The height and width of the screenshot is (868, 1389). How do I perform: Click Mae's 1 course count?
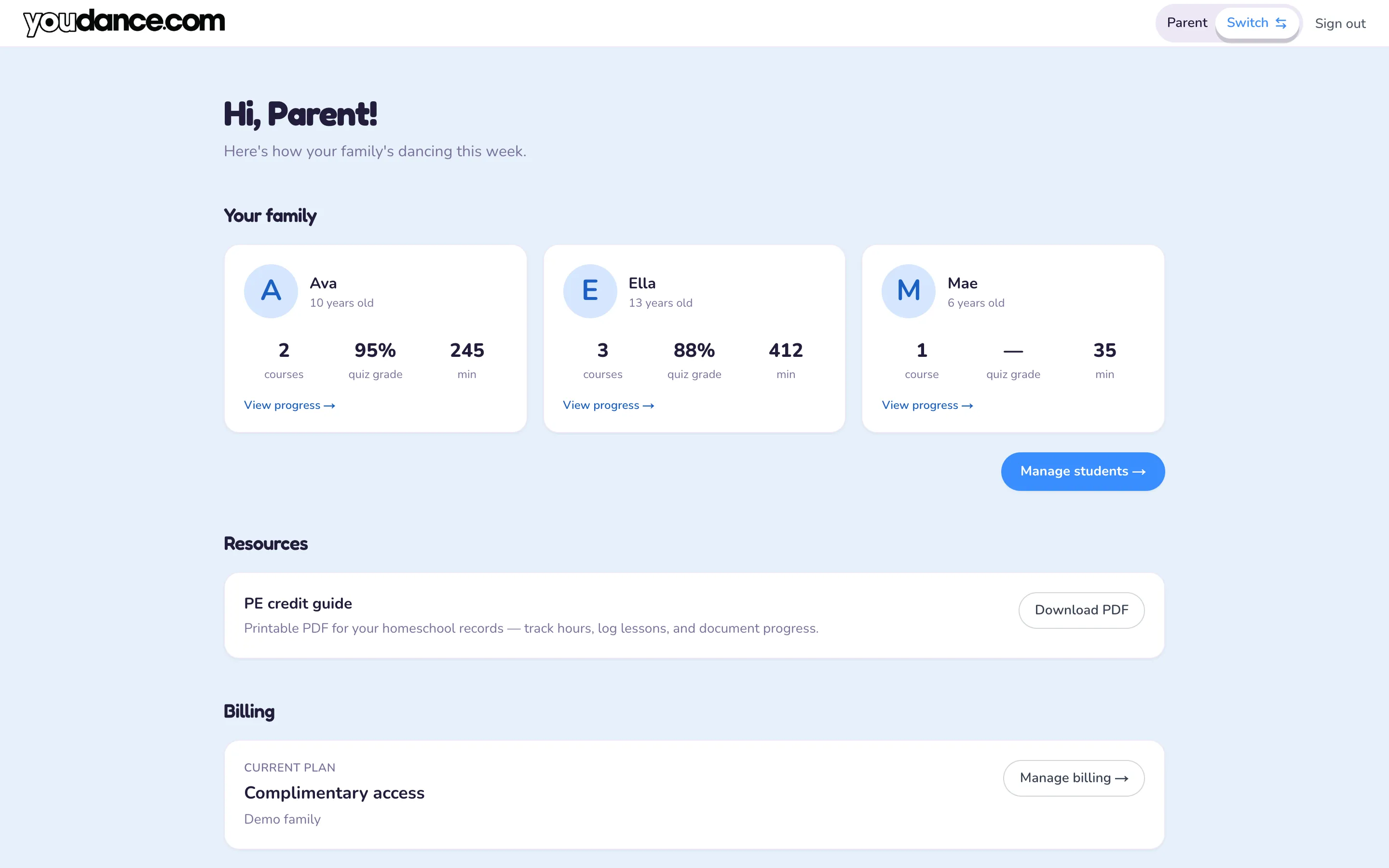922,350
